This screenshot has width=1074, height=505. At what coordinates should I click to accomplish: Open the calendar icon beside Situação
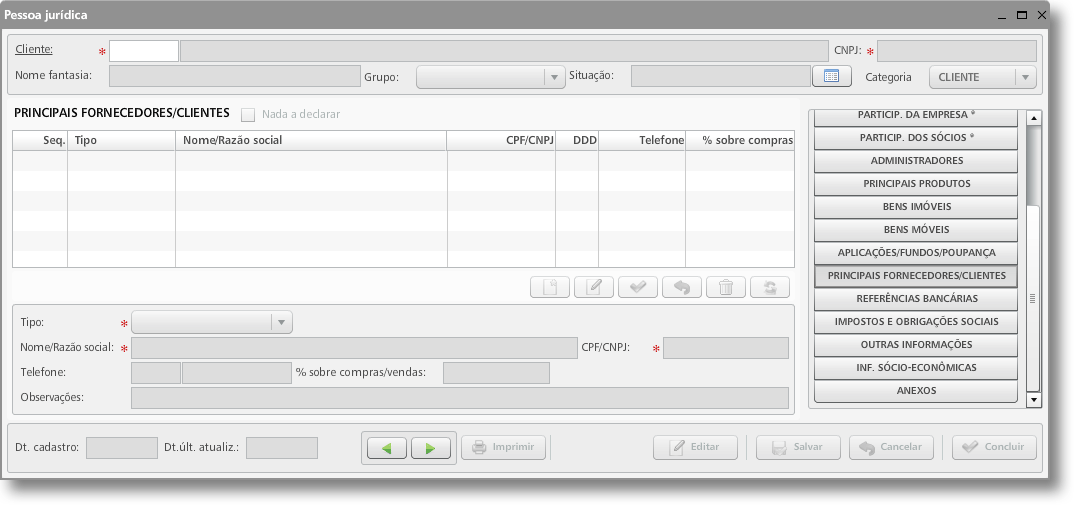[832, 76]
